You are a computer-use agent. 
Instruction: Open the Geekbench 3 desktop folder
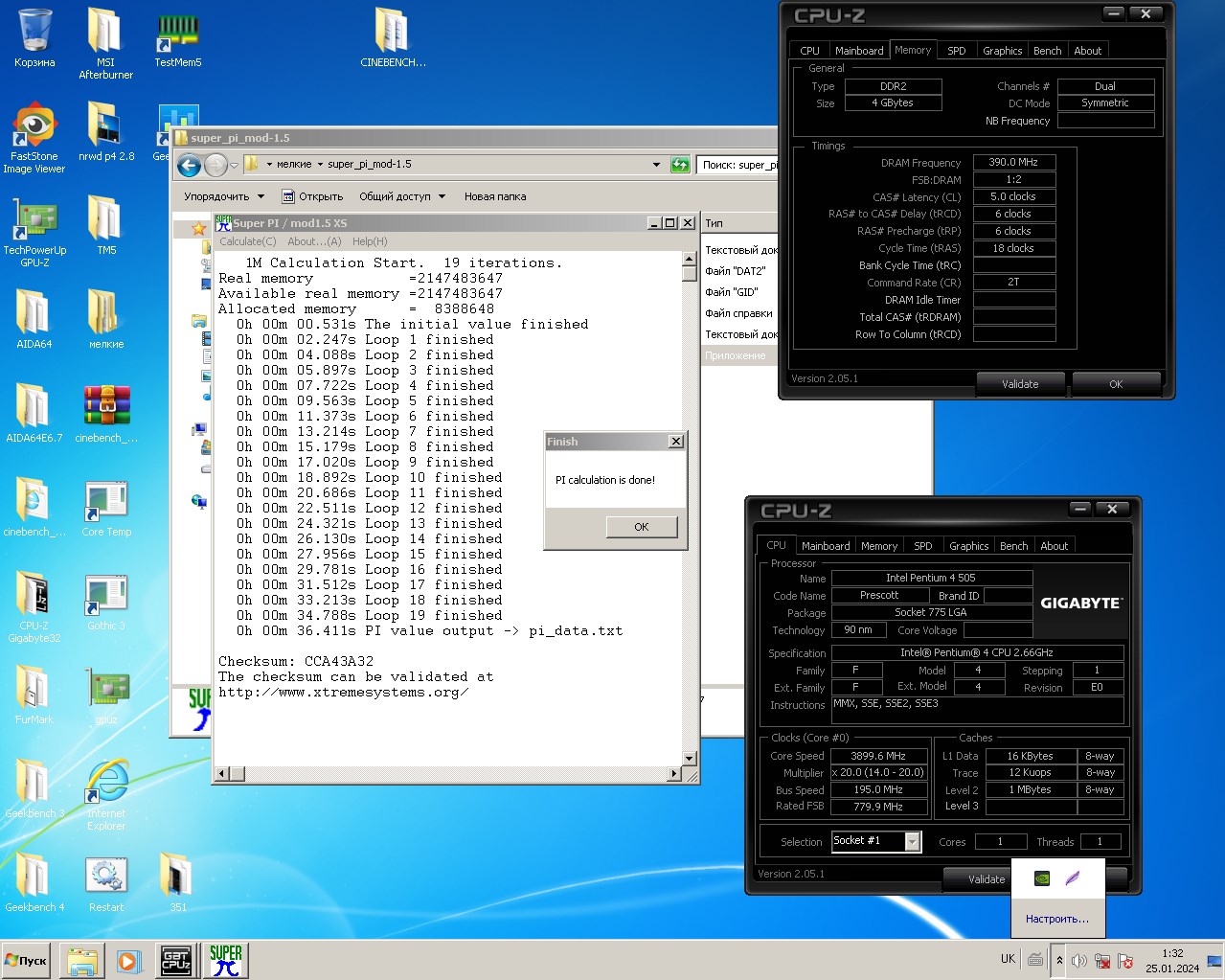tap(34, 788)
